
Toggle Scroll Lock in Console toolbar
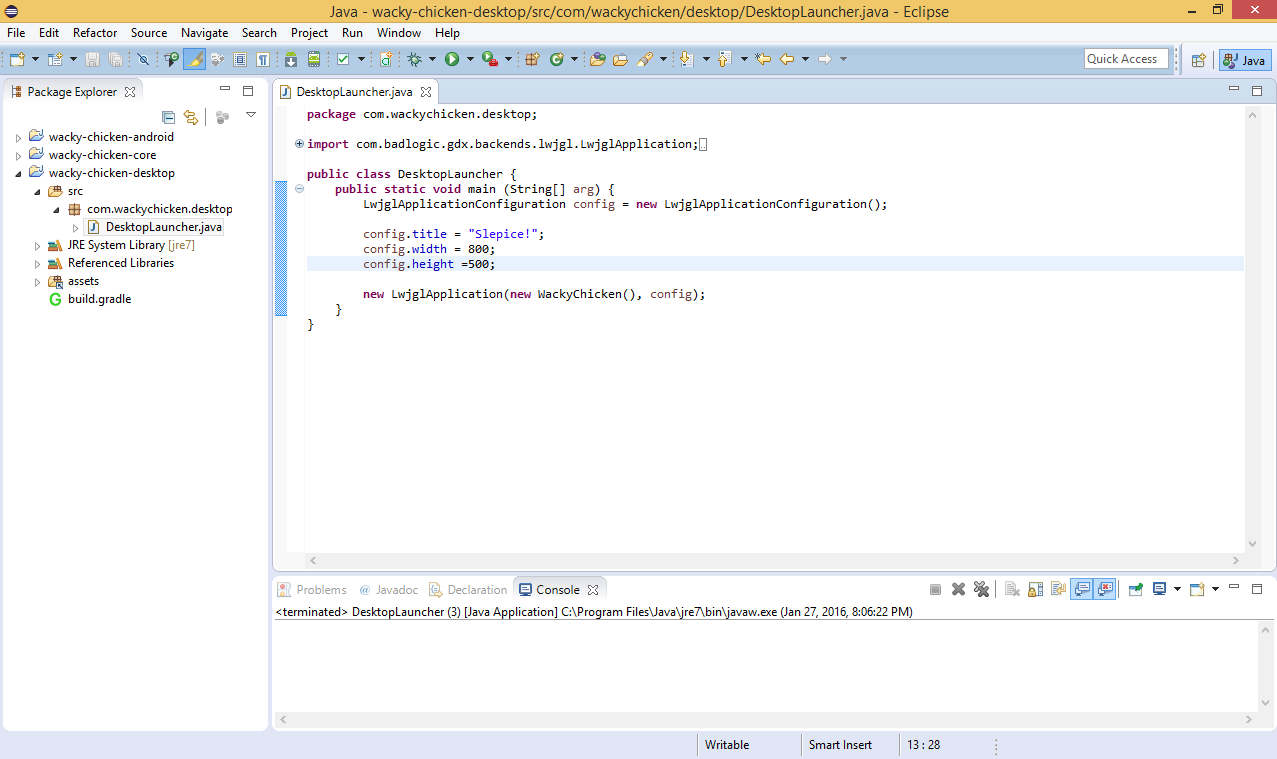(1035, 590)
